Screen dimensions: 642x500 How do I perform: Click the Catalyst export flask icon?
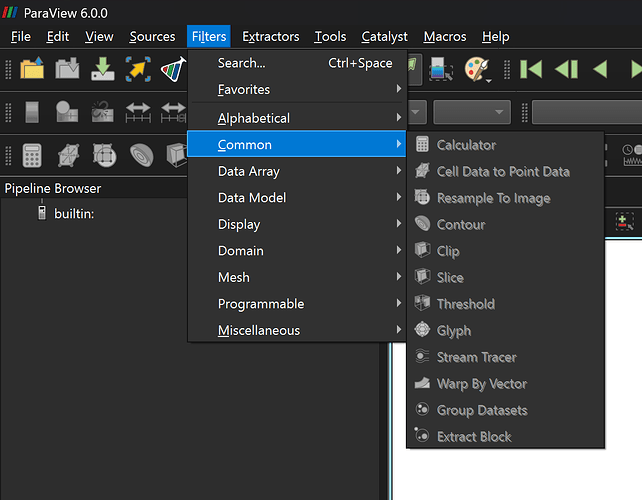[x=173, y=69]
